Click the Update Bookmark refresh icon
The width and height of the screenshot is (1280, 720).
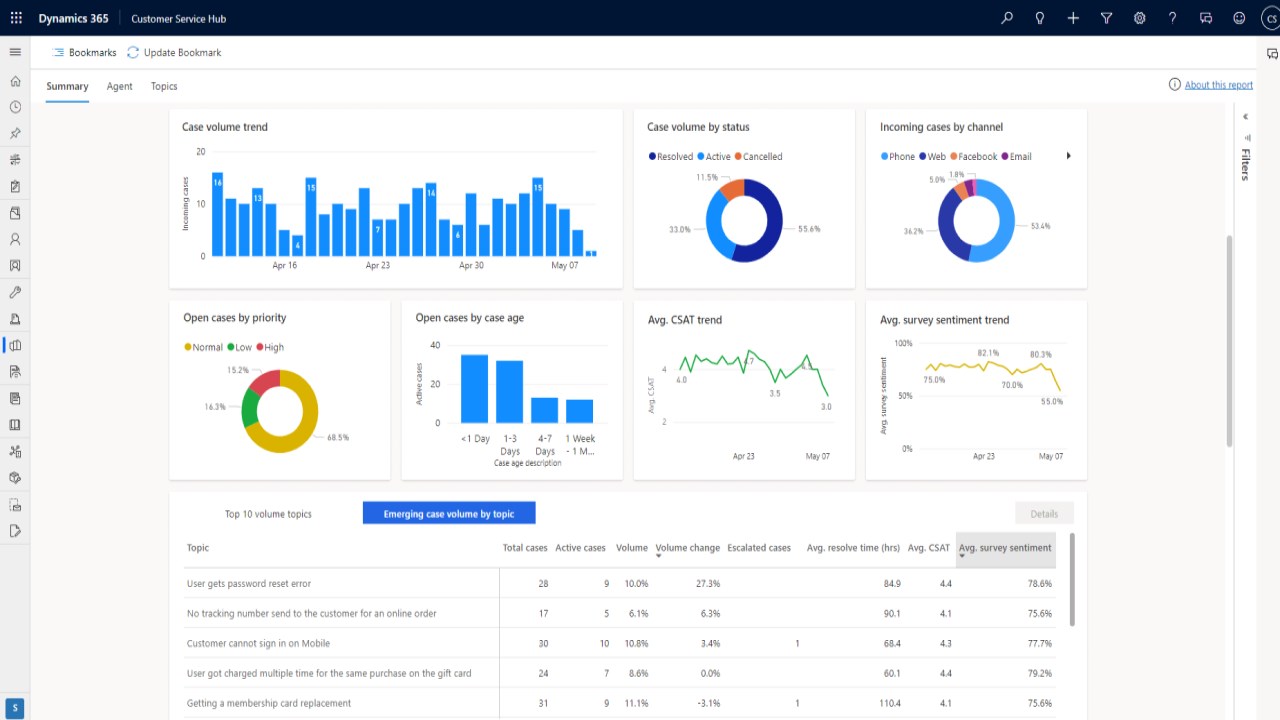pyautogui.click(x=133, y=53)
